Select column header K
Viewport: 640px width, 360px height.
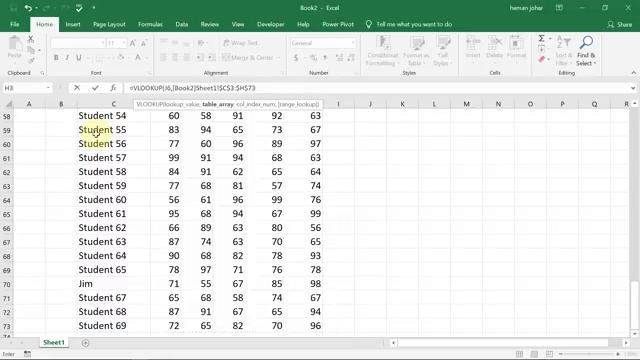[402, 104]
